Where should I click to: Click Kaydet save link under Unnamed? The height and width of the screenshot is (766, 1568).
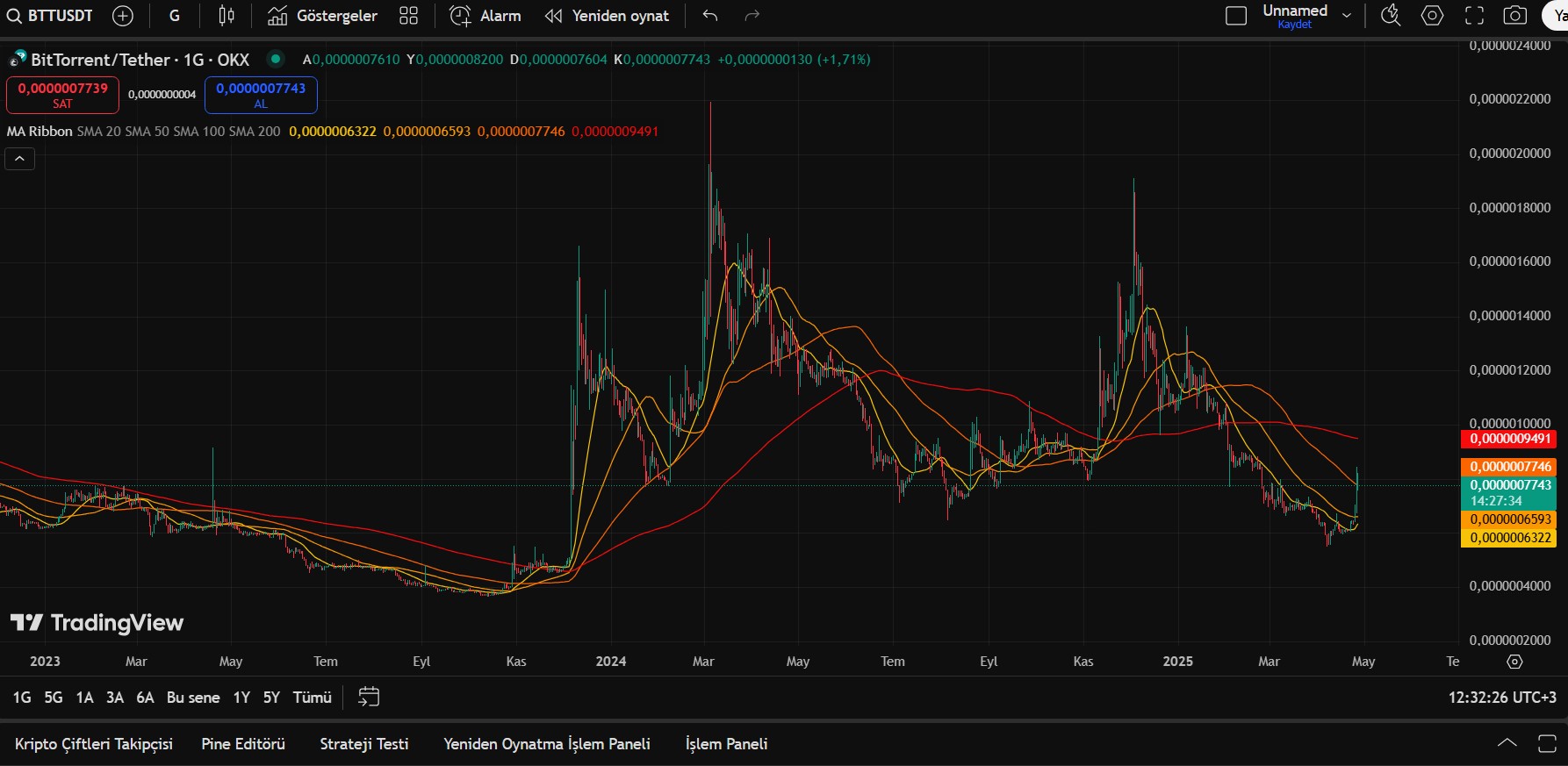coord(1295,25)
